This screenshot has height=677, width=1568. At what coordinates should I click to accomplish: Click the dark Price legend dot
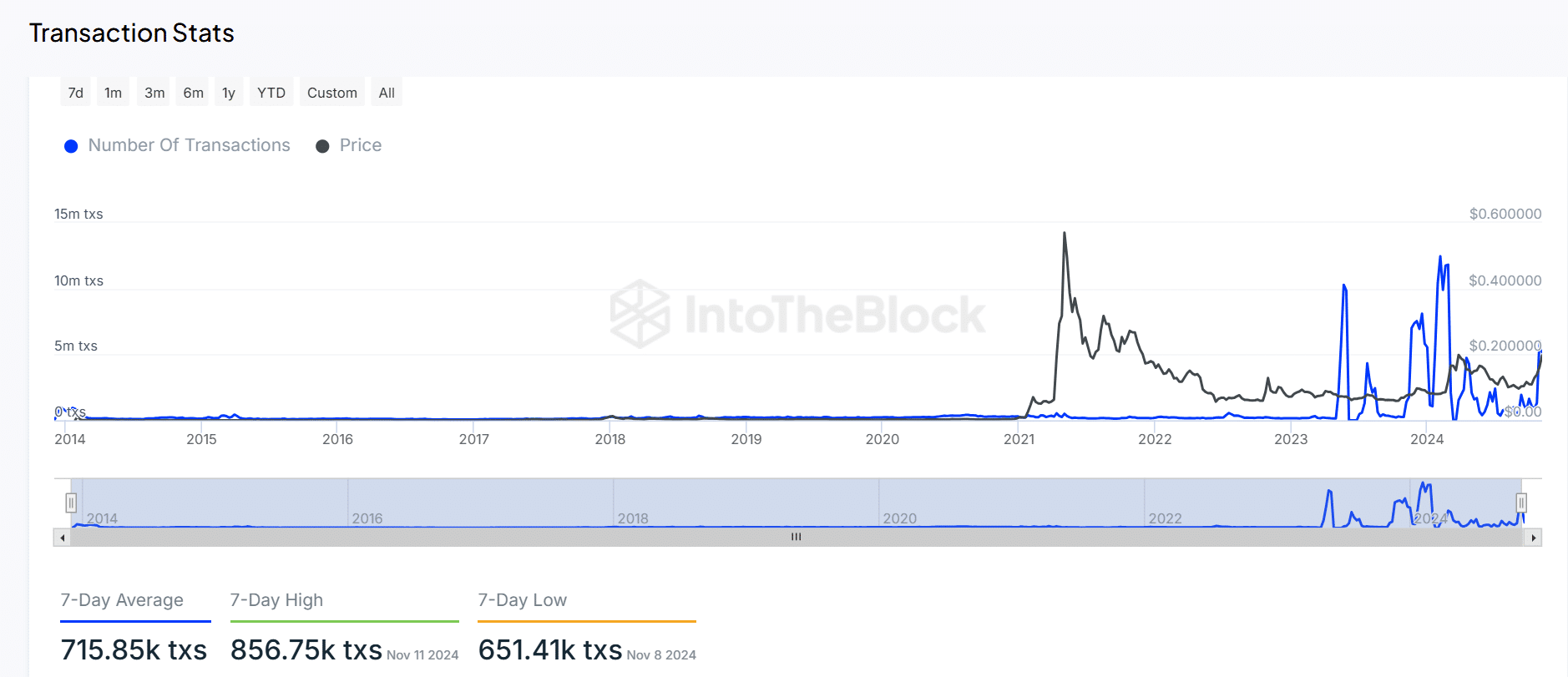click(x=322, y=146)
